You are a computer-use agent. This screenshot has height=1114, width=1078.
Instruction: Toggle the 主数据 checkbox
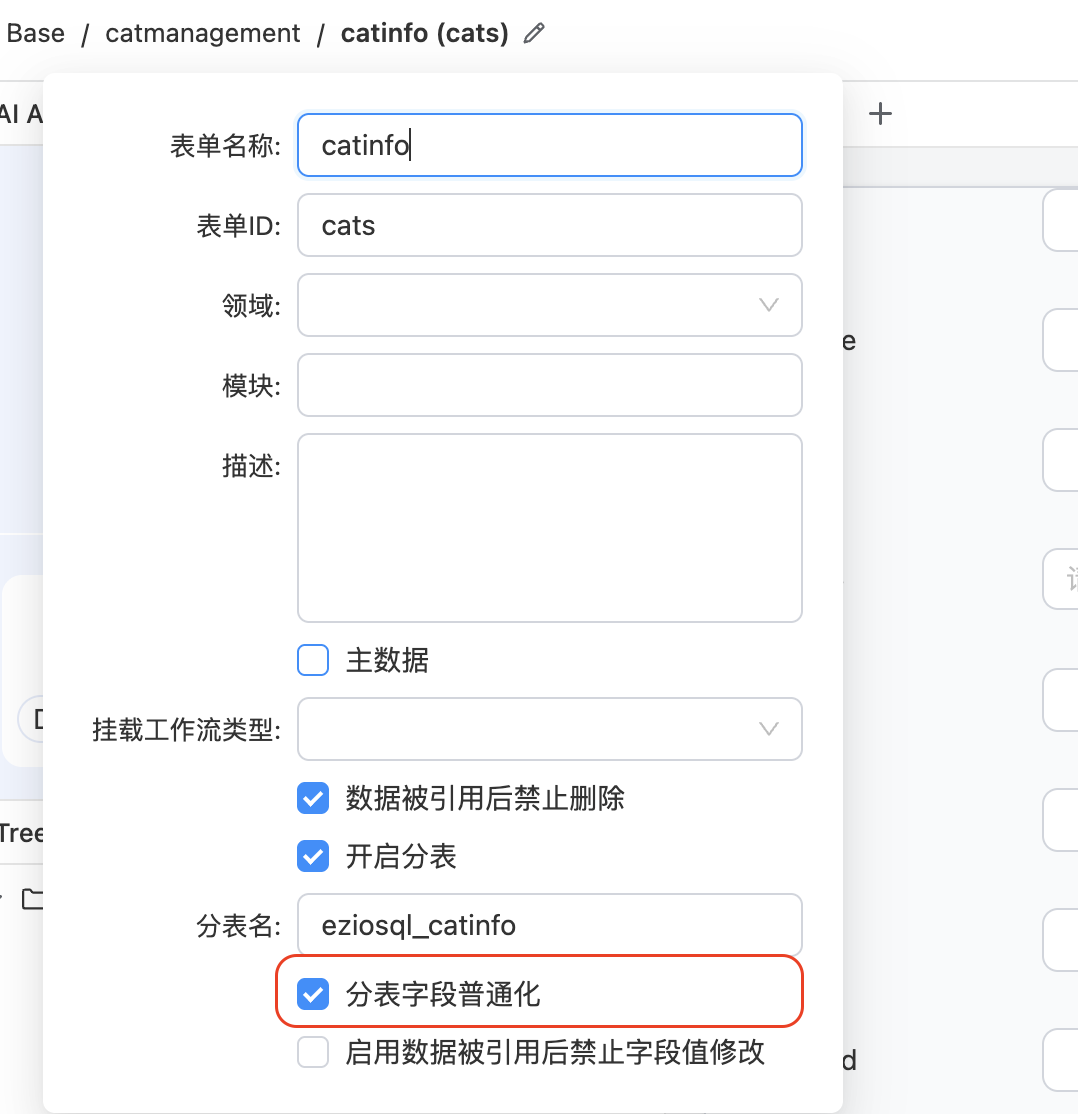pos(313,660)
